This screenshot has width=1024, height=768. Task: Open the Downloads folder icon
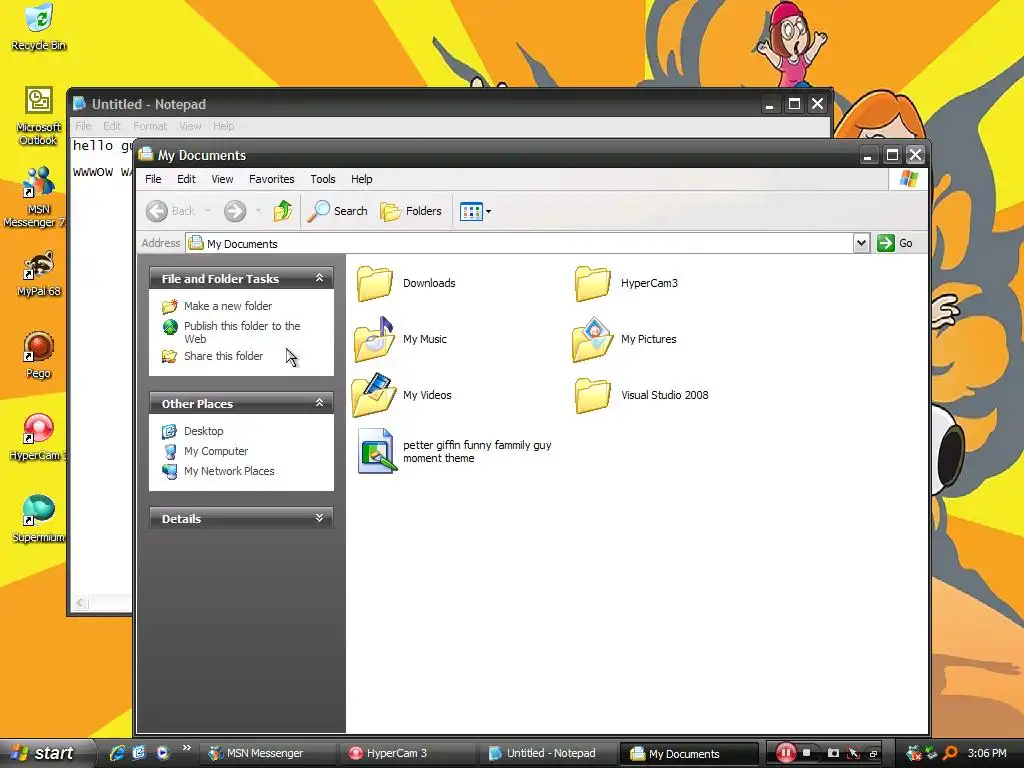[x=374, y=283]
